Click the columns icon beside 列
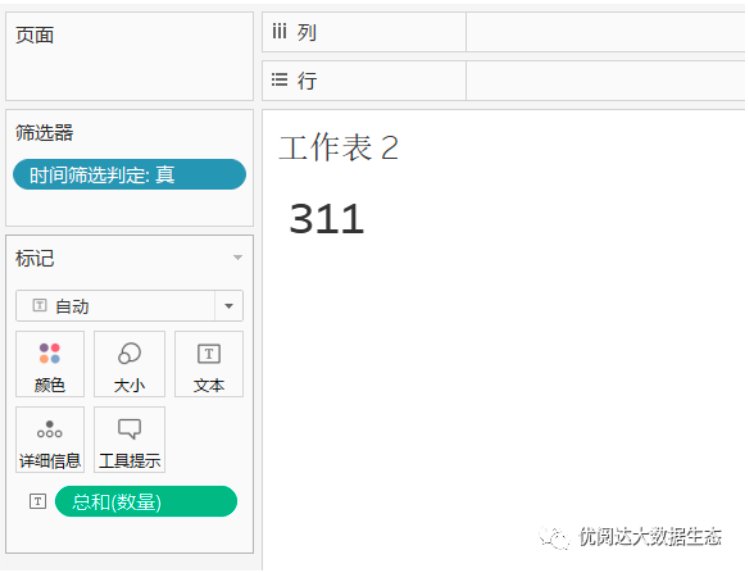 (280, 32)
